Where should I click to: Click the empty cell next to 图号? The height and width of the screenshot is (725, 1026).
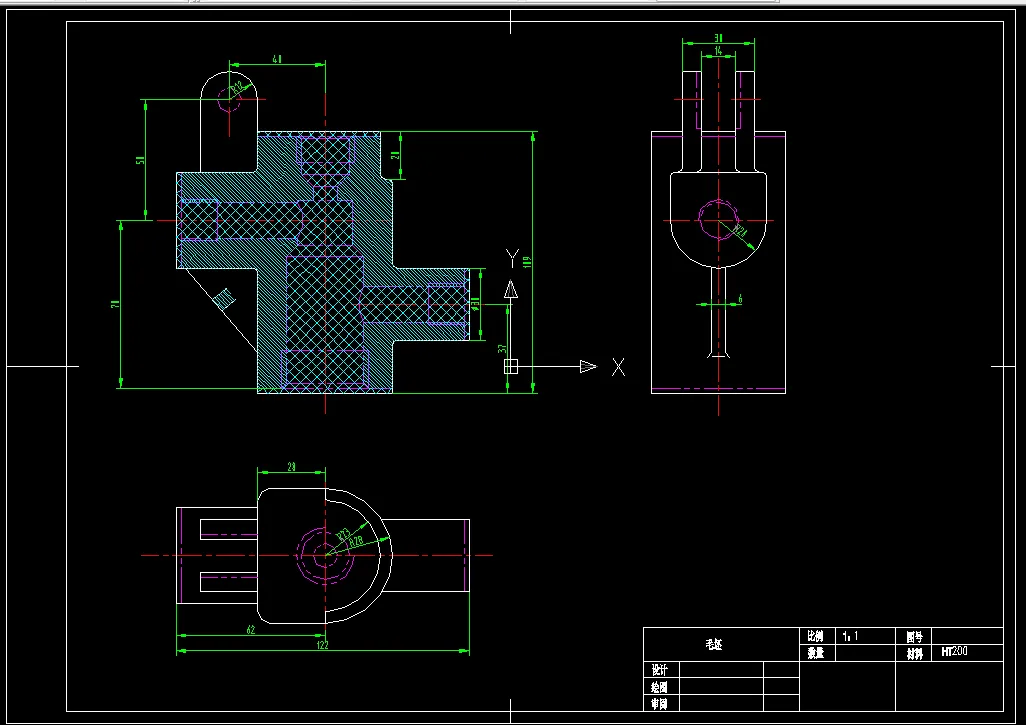pyautogui.click(x=966, y=636)
